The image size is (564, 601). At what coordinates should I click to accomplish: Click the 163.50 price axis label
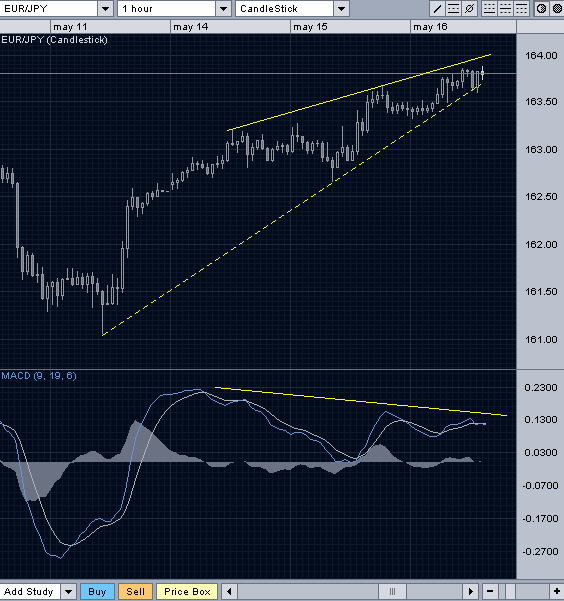541,102
